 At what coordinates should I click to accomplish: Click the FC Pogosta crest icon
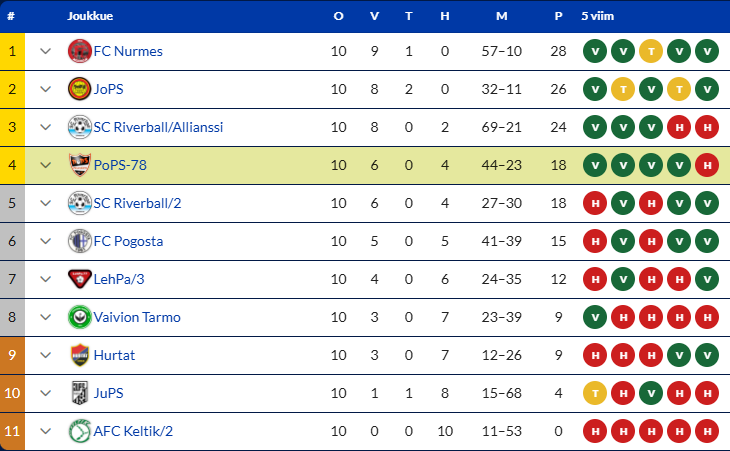click(80, 241)
